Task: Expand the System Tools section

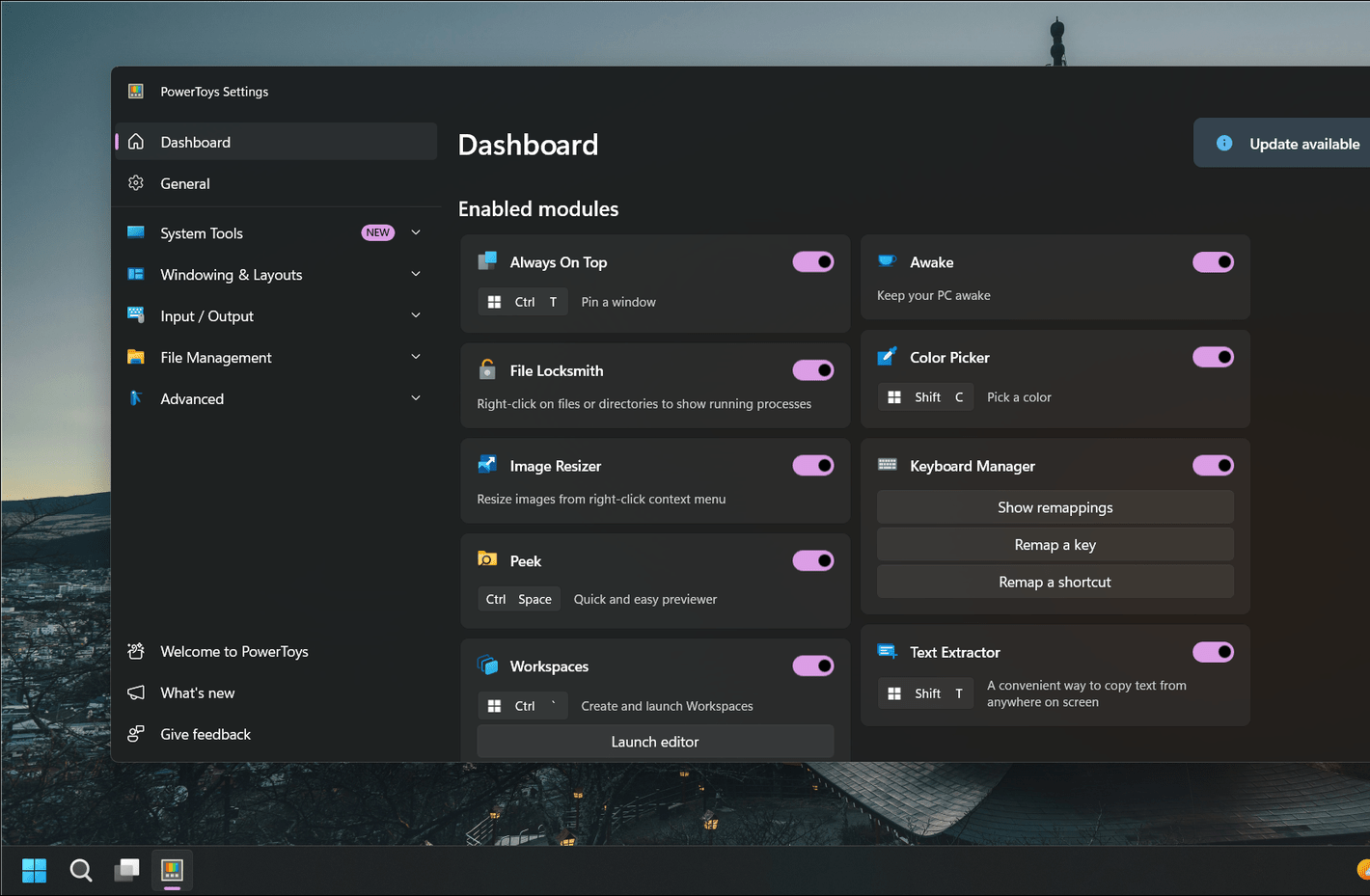Action: (x=415, y=232)
